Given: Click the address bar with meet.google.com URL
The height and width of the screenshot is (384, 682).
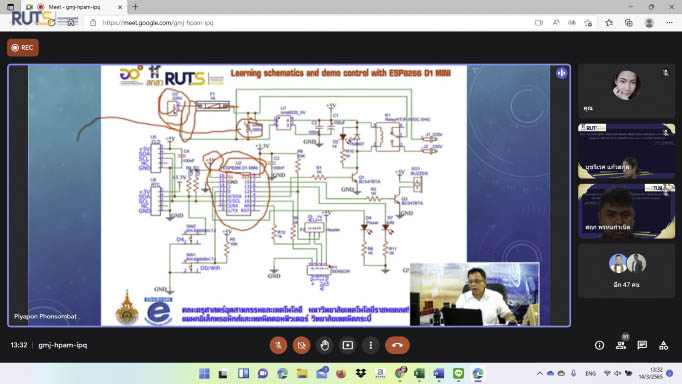Looking at the screenshot, I should [304, 23].
